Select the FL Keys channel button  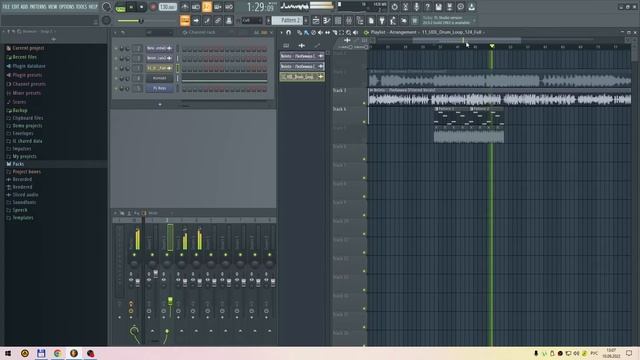tap(159, 88)
